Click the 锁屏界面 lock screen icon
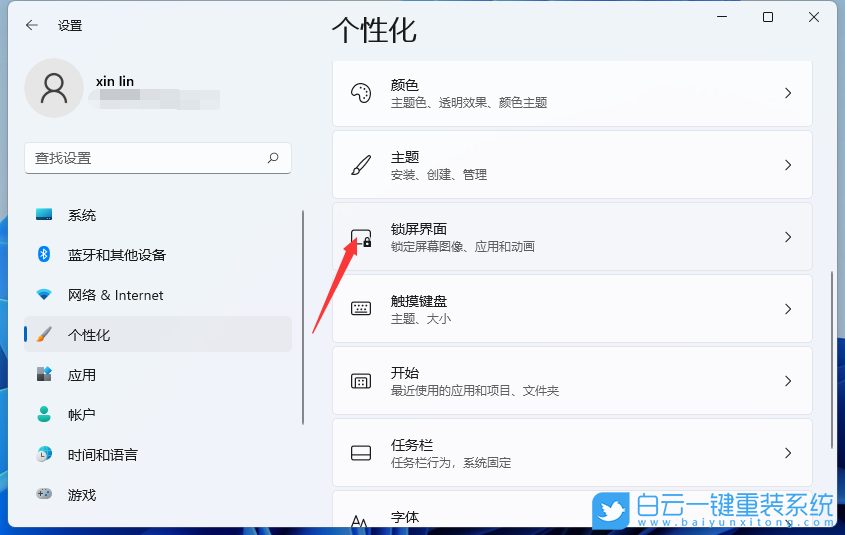 point(361,238)
